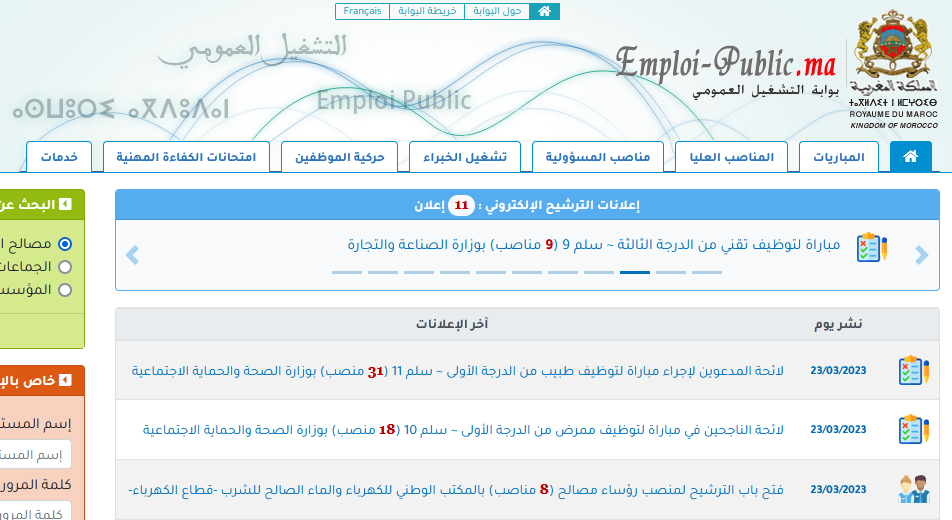Jump to the active dark-blue carousel indicator
This screenshot has width=952, height=520.
pos(634,272)
